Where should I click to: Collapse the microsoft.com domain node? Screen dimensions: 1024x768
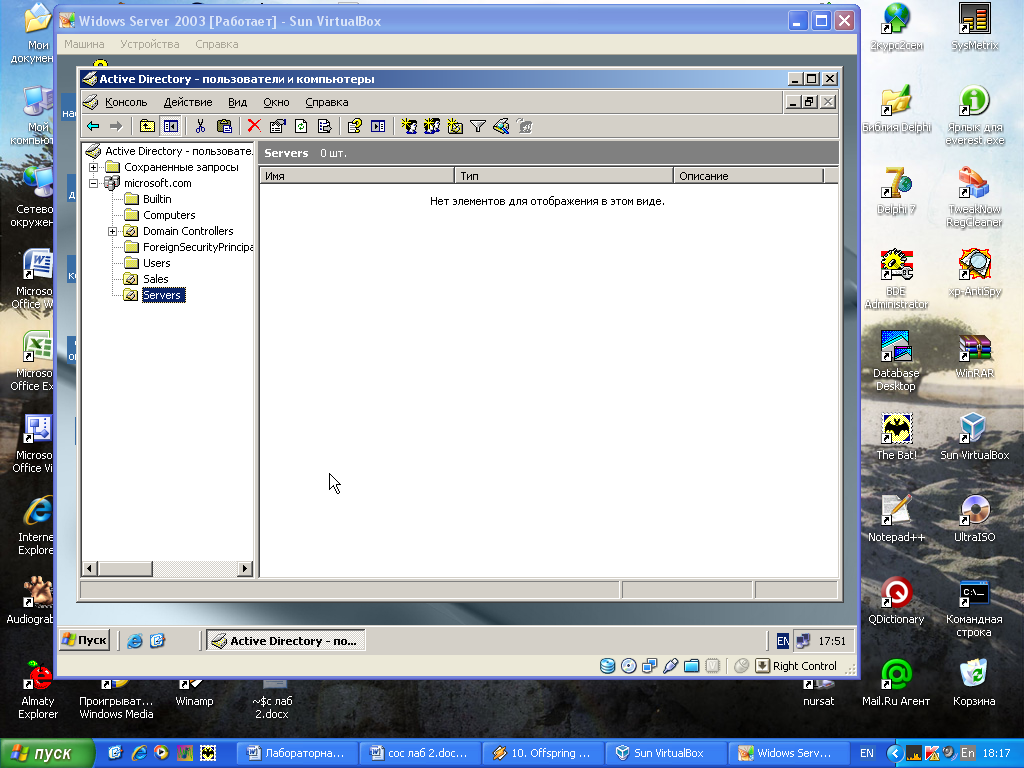(x=93, y=184)
